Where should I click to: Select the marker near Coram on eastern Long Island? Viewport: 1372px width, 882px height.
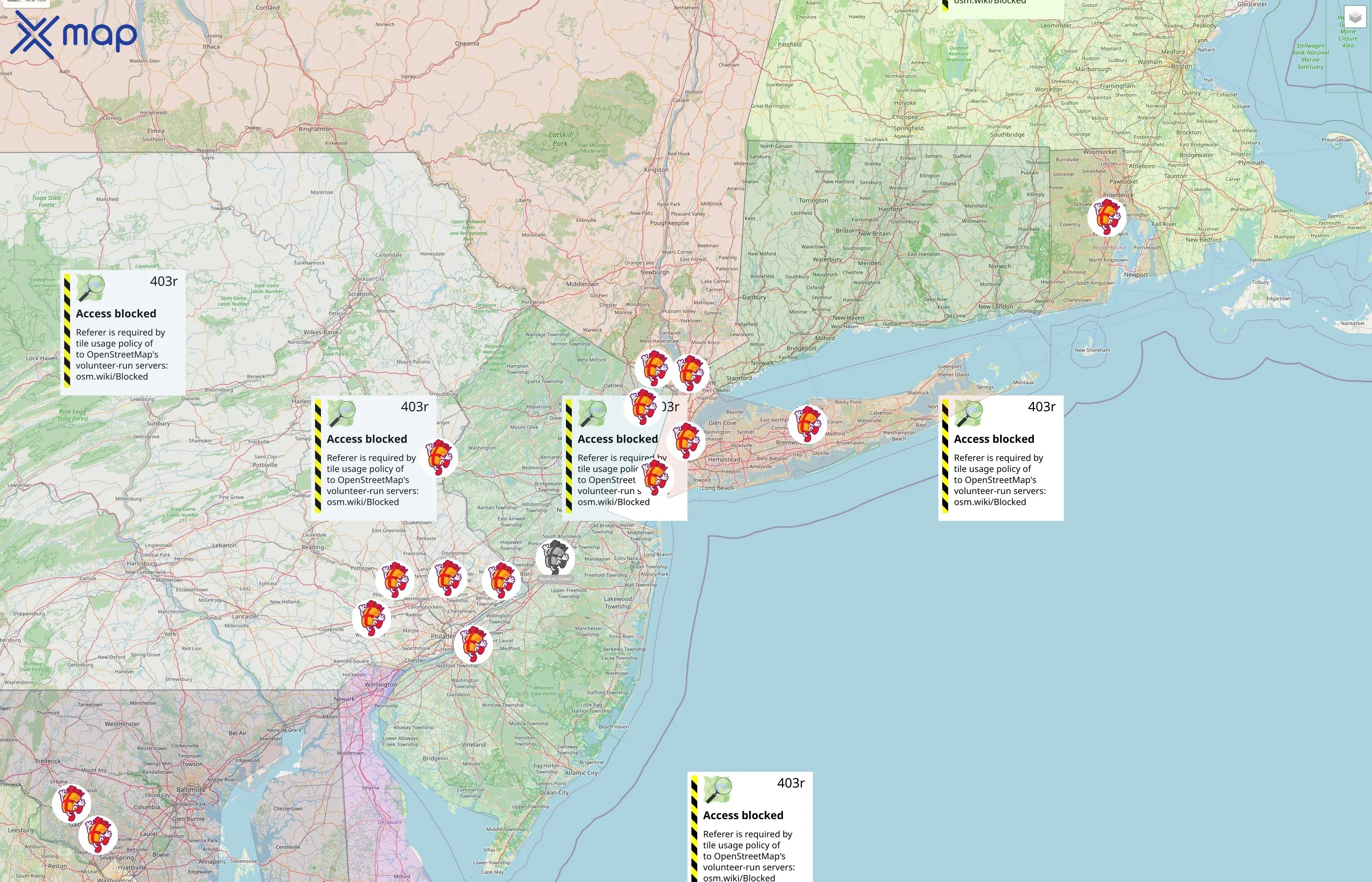click(808, 425)
